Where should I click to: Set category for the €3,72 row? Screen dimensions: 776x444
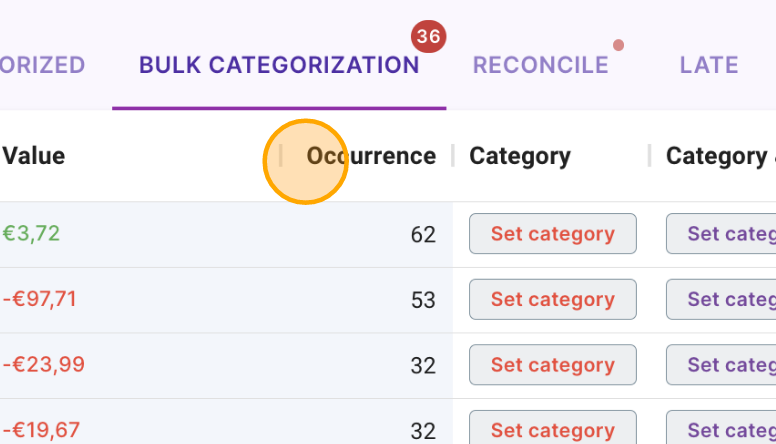pos(552,234)
